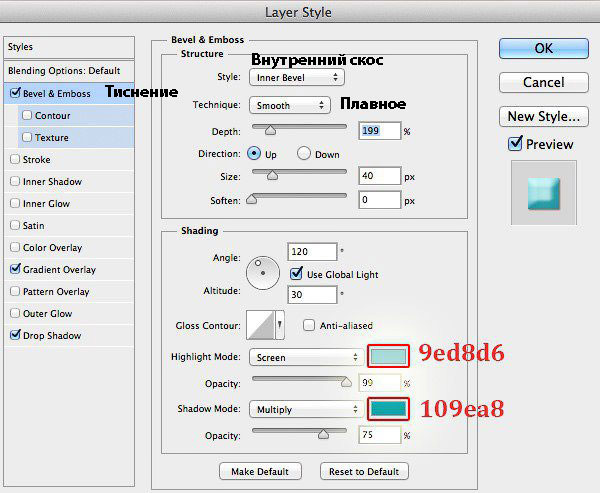Enable the Contour checkbox
600x493 pixels.
pos(27,115)
